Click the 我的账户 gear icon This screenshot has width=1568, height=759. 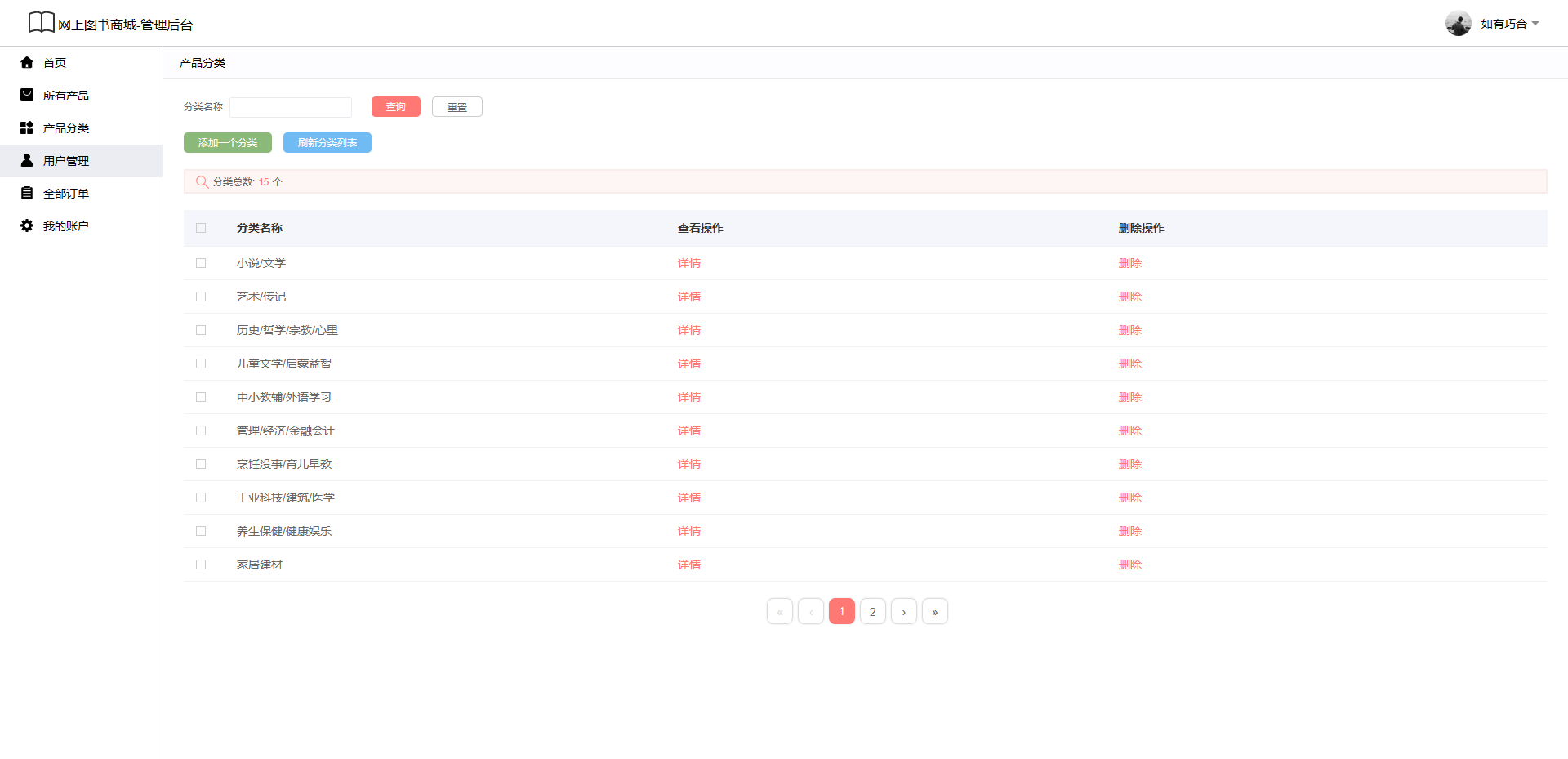[27, 226]
